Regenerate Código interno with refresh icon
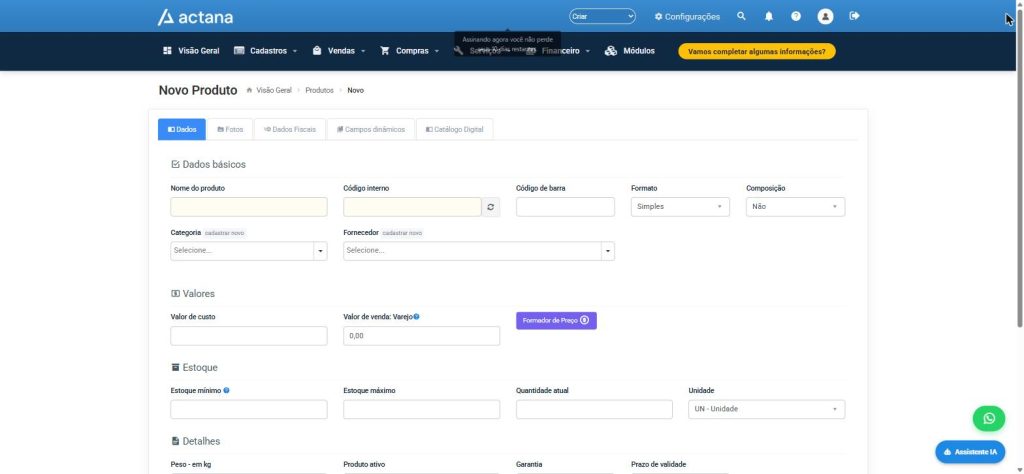Viewport: 1024px width, 474px height. pyautogui.click(x=490, y=207)
